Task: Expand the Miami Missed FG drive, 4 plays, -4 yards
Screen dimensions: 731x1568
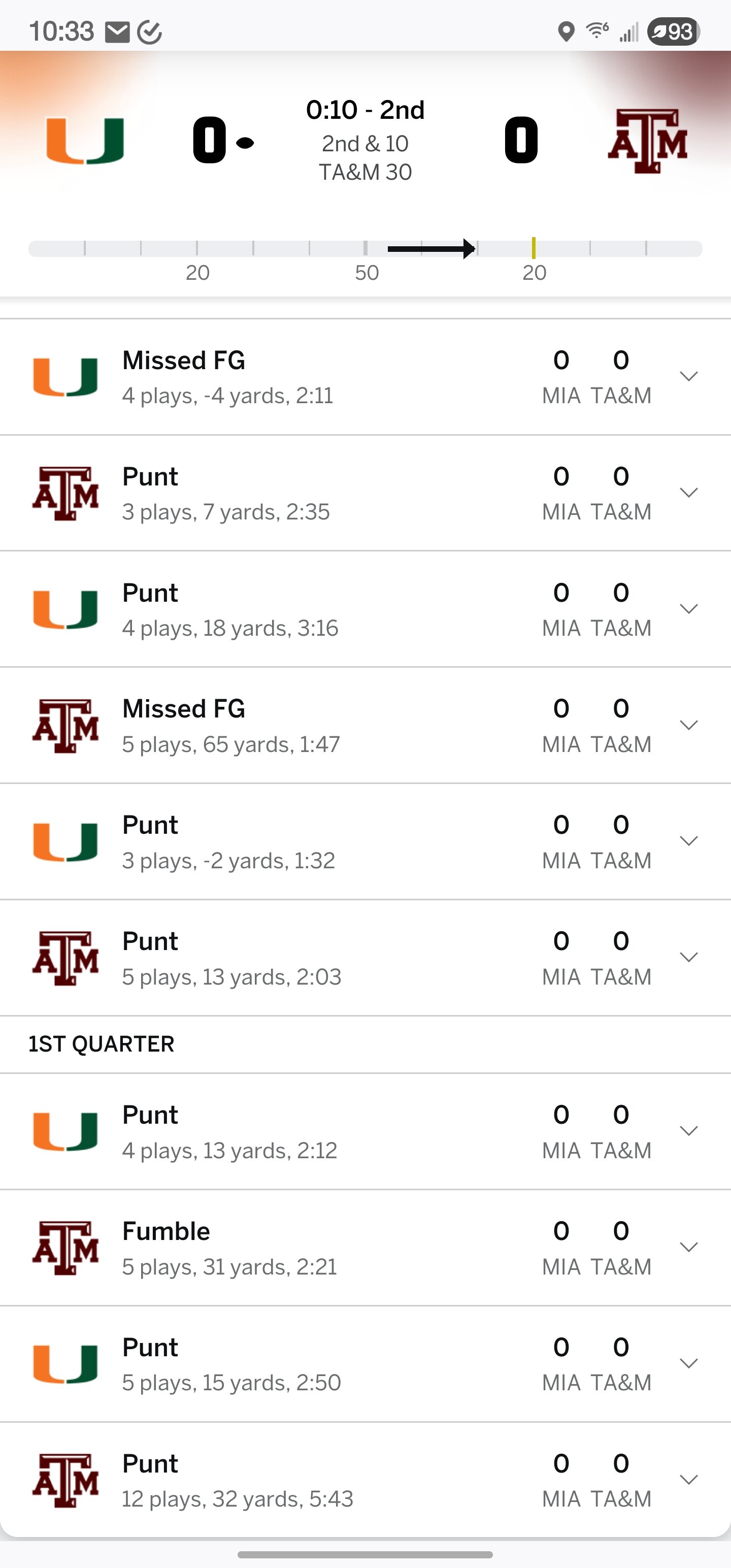Action: [x=688, y=377]
